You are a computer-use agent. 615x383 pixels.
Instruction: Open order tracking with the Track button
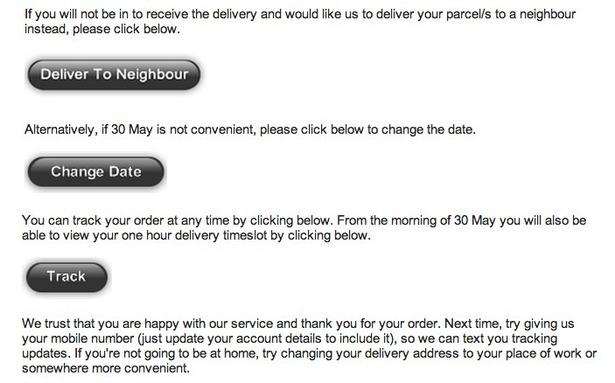pos(66,277)
